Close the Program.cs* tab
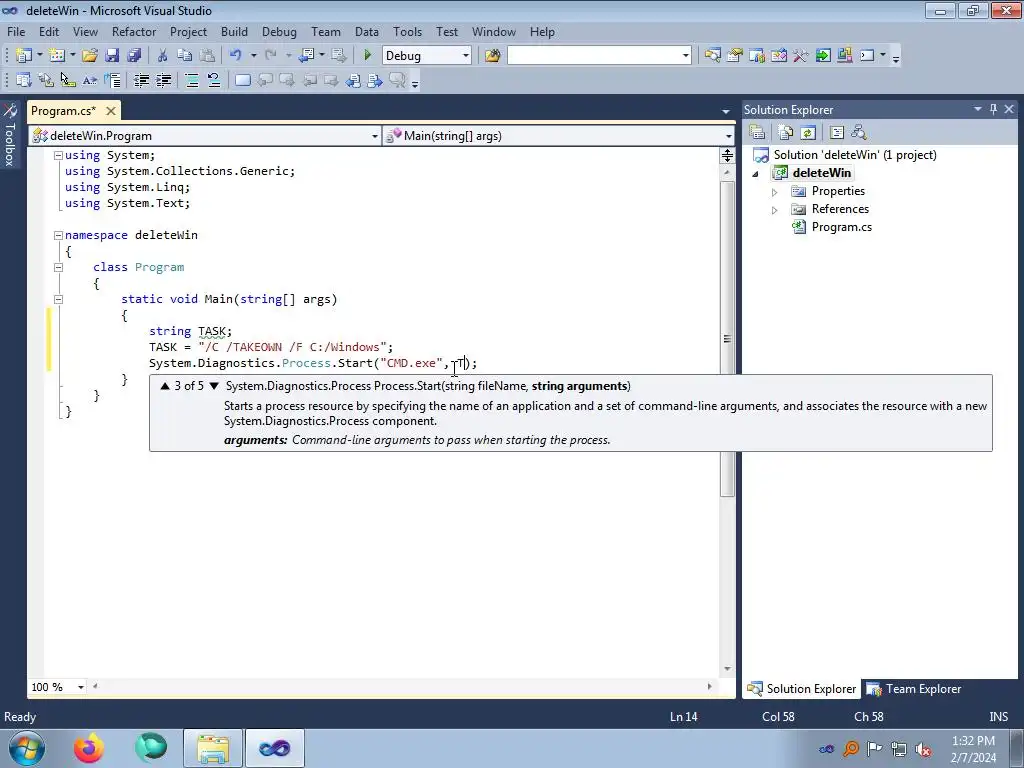1024x768 pixels. tap(111, 111)
